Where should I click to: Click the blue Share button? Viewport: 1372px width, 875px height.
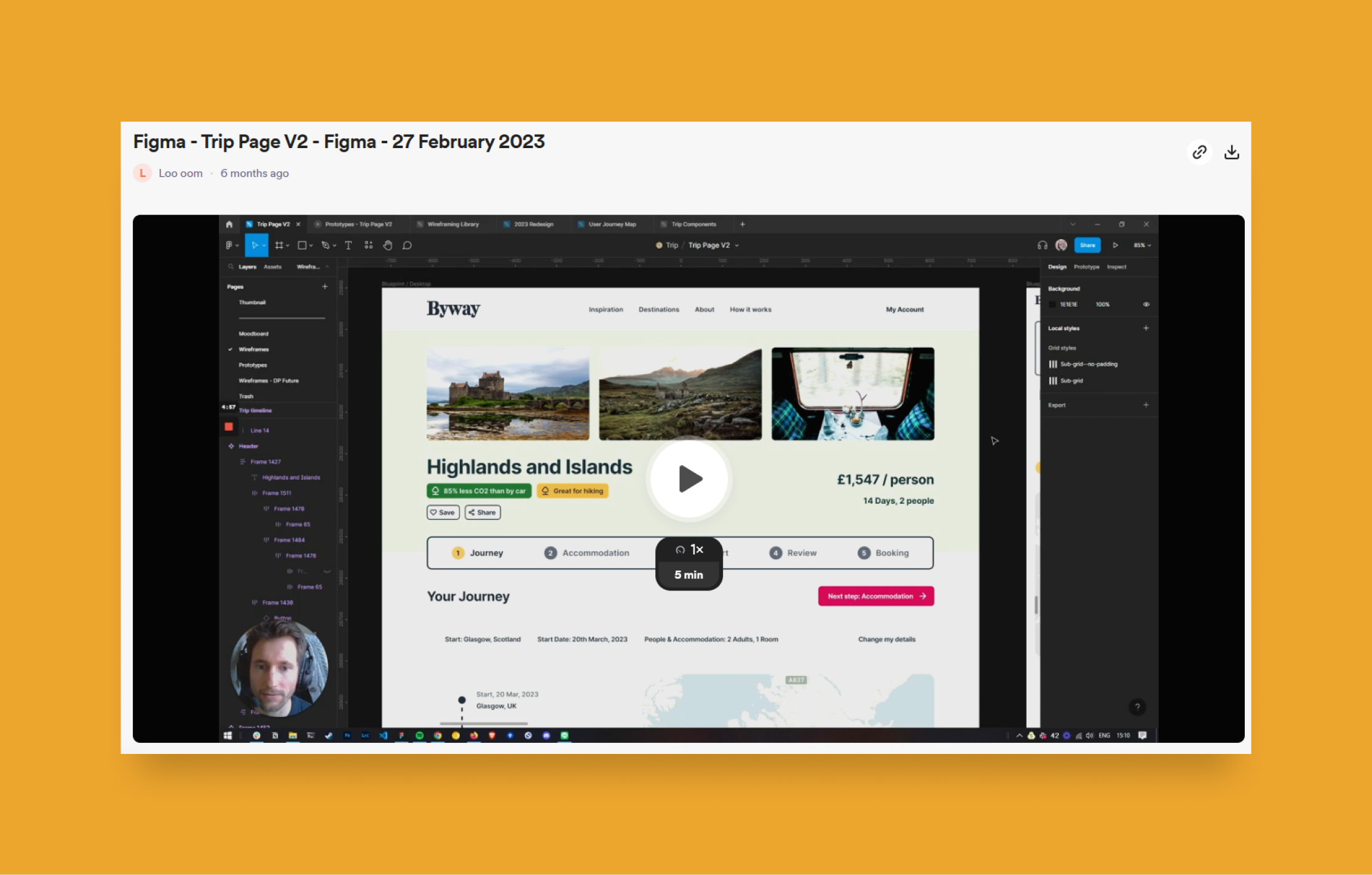[1087, 245]
